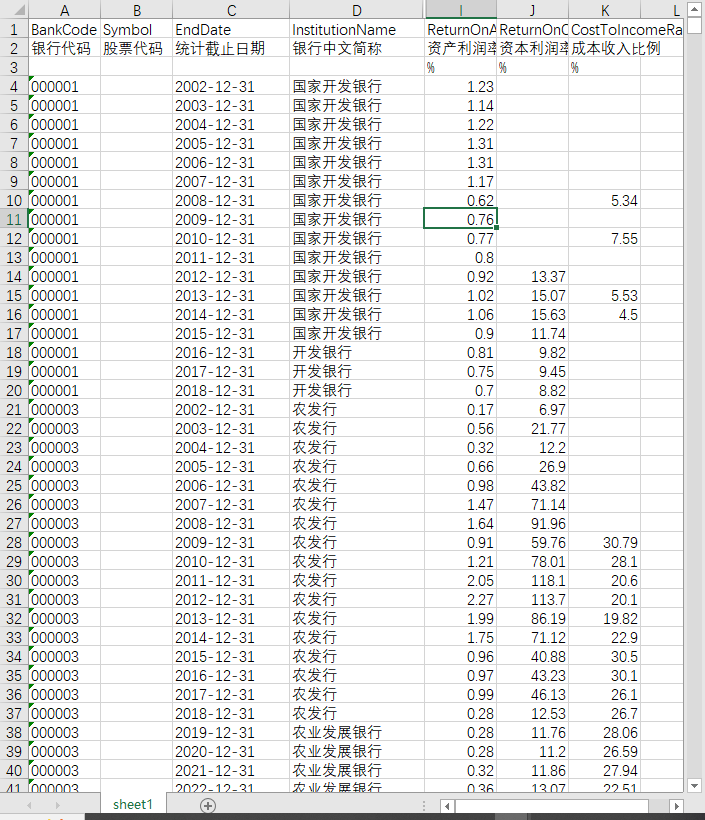Select row 38 header
The height and width of the screenshot is (820, 705).
pyautogui.click(x=14, y=732)
